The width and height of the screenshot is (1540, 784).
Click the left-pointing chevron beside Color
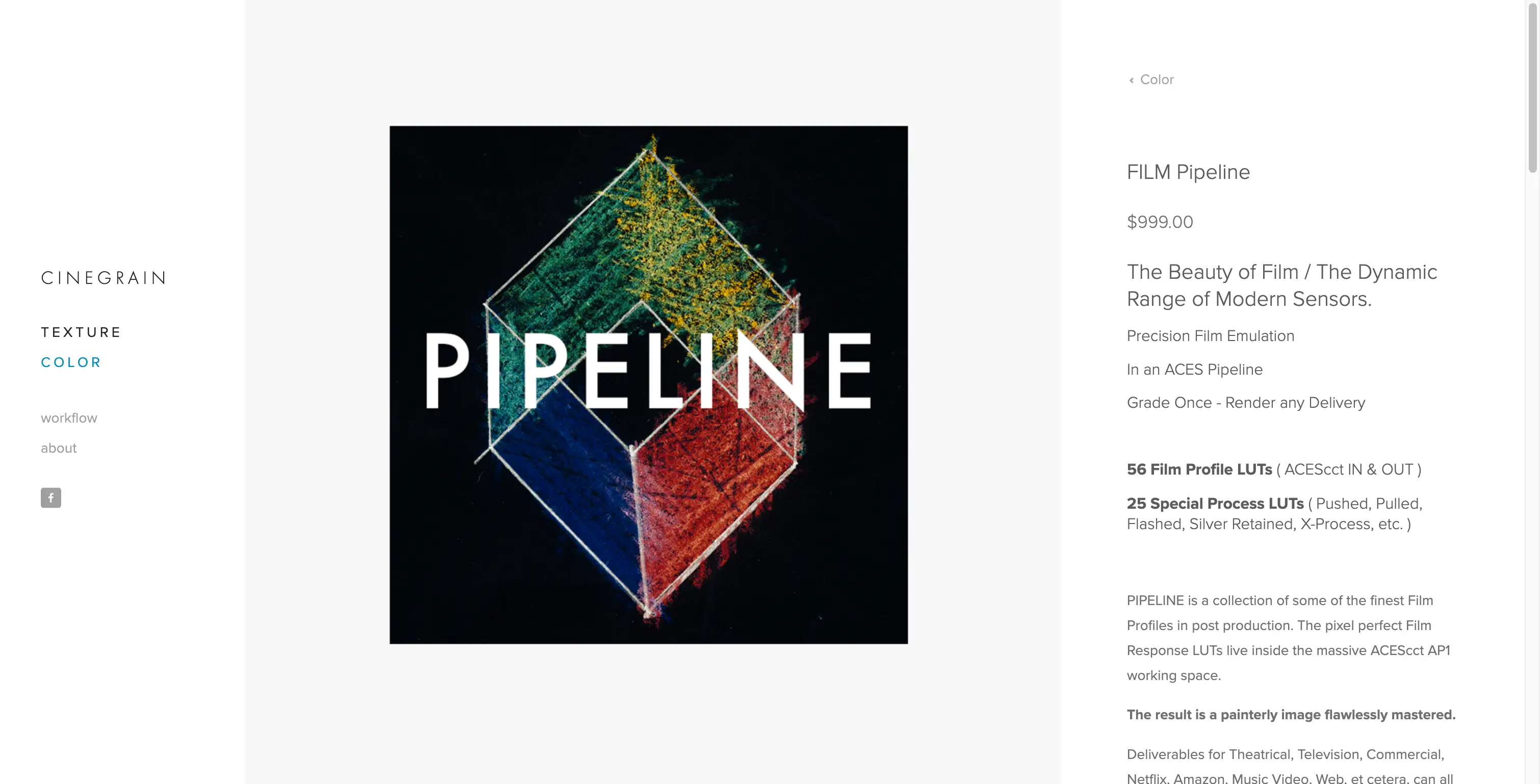pos(1132,80)
